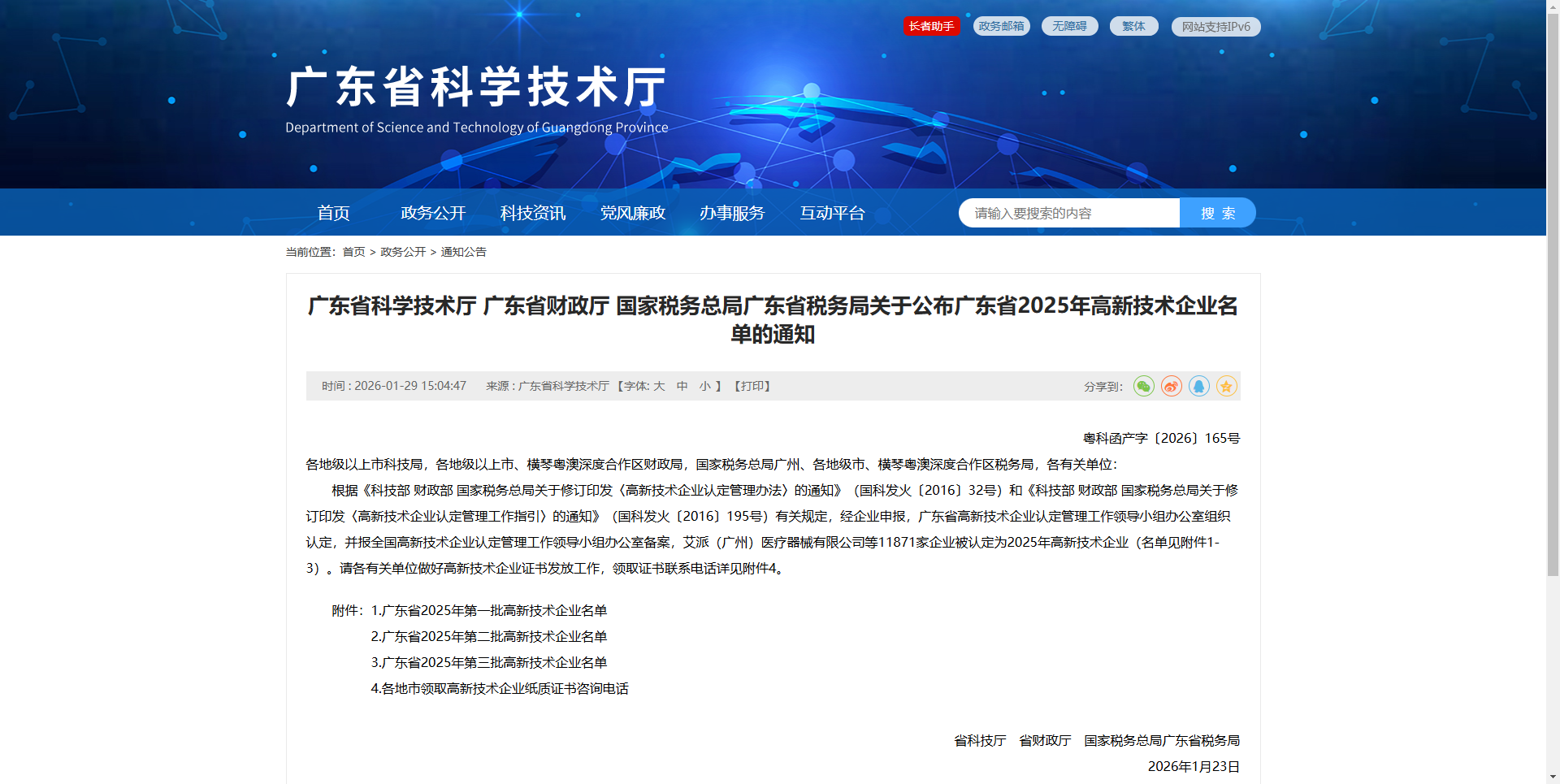Switch to 繁体 traditional Chinese
1560x784 pixels.
tap(1133, 26)
